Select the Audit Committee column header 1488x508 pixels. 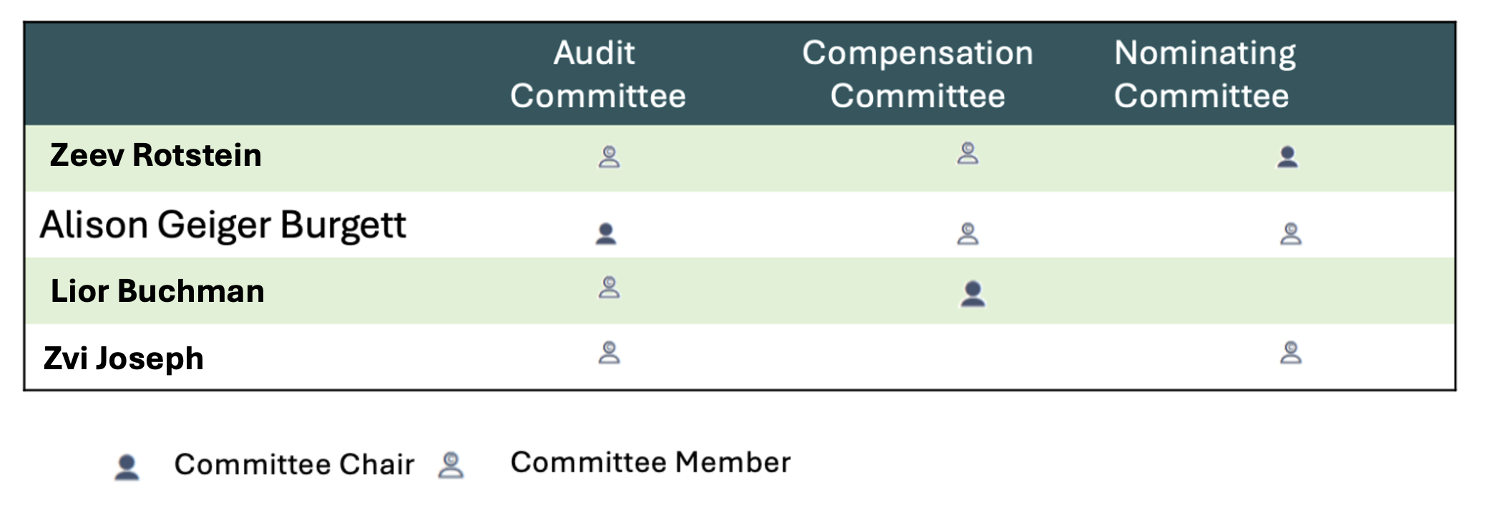[598, 74]
